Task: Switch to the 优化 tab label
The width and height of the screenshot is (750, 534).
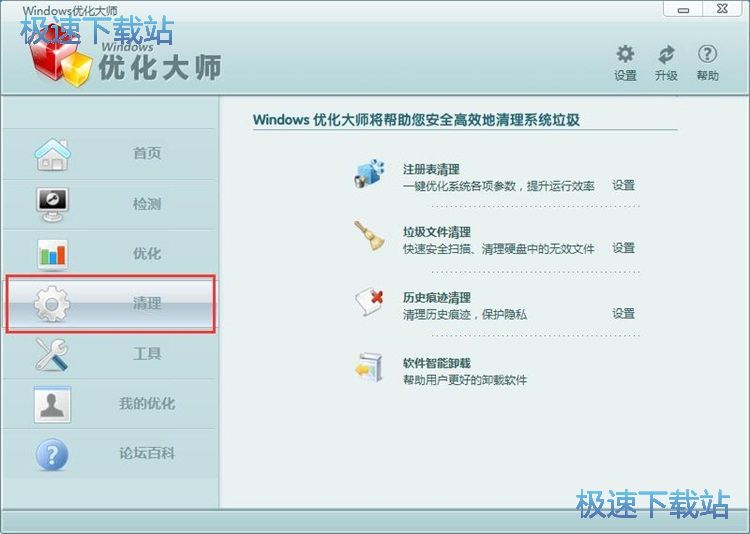Action: 147,254
